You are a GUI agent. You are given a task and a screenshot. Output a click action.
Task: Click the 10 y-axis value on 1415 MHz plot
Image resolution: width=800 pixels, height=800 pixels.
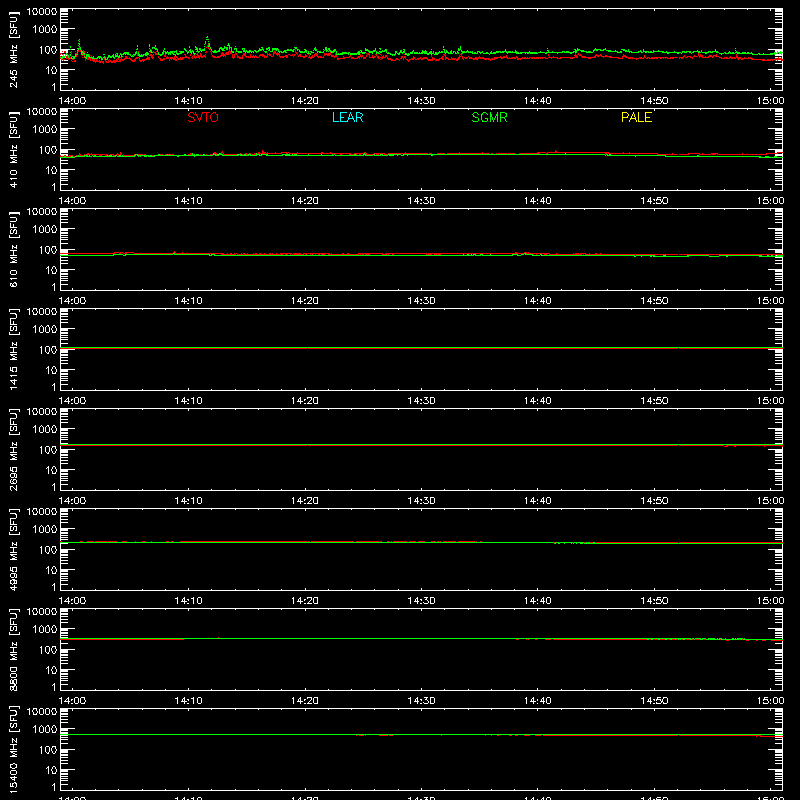coord(51,370)
